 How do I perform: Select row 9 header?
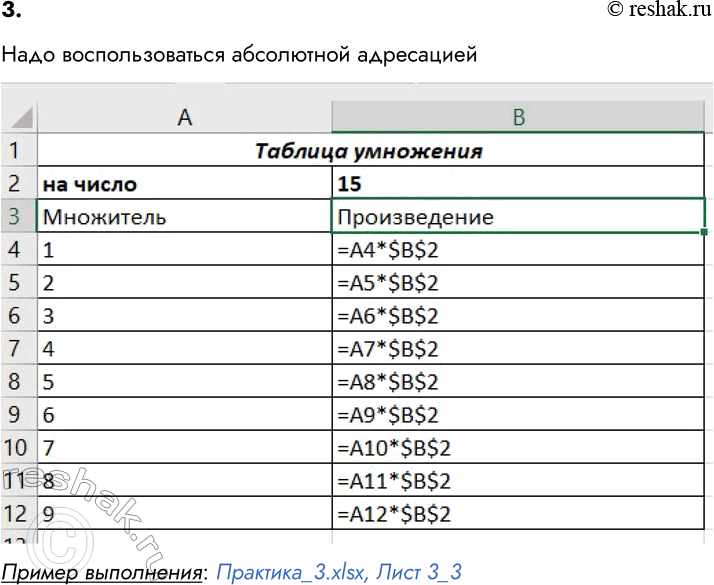17,414
